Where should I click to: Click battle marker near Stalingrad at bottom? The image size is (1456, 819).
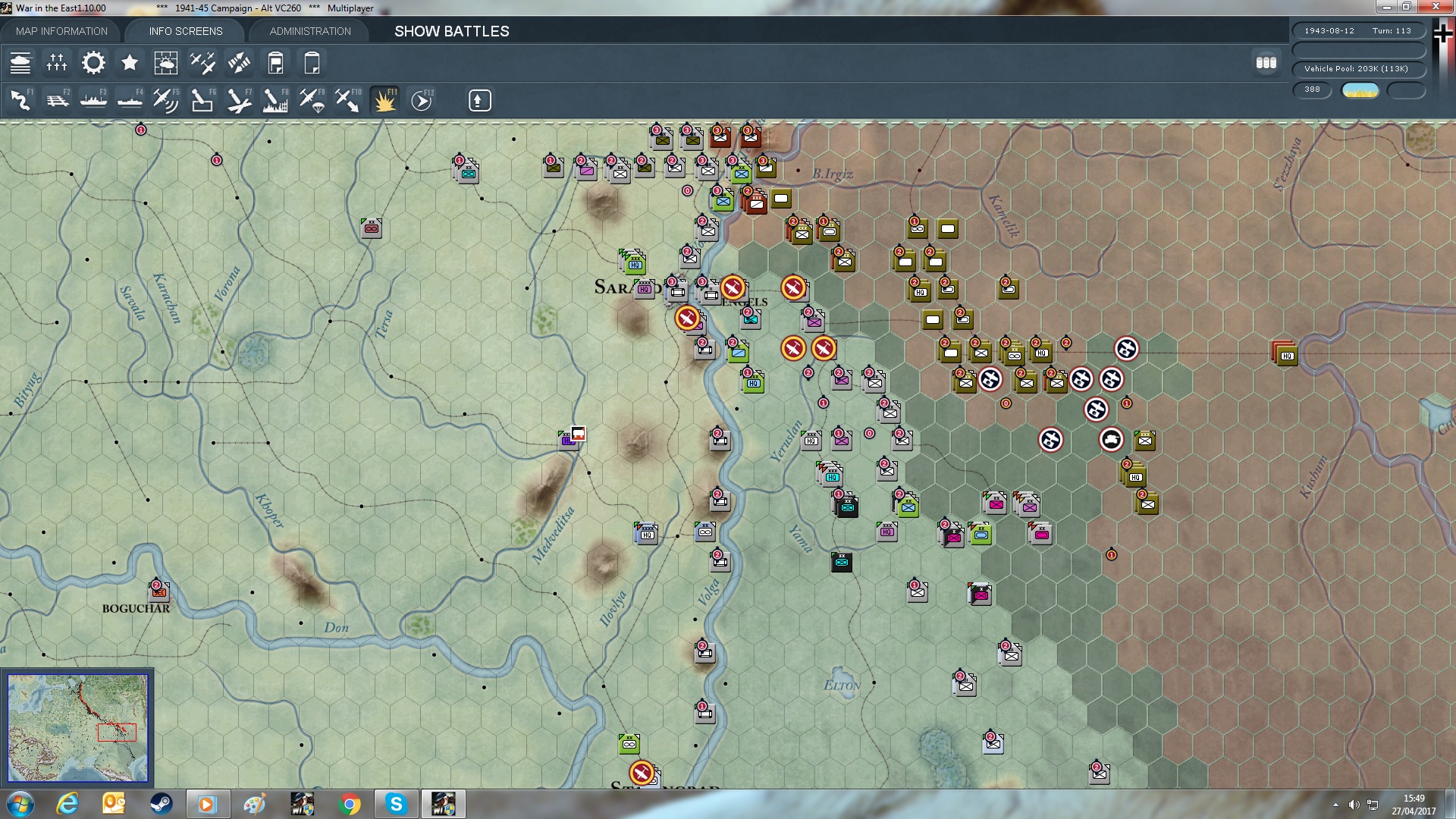[642, 773]
